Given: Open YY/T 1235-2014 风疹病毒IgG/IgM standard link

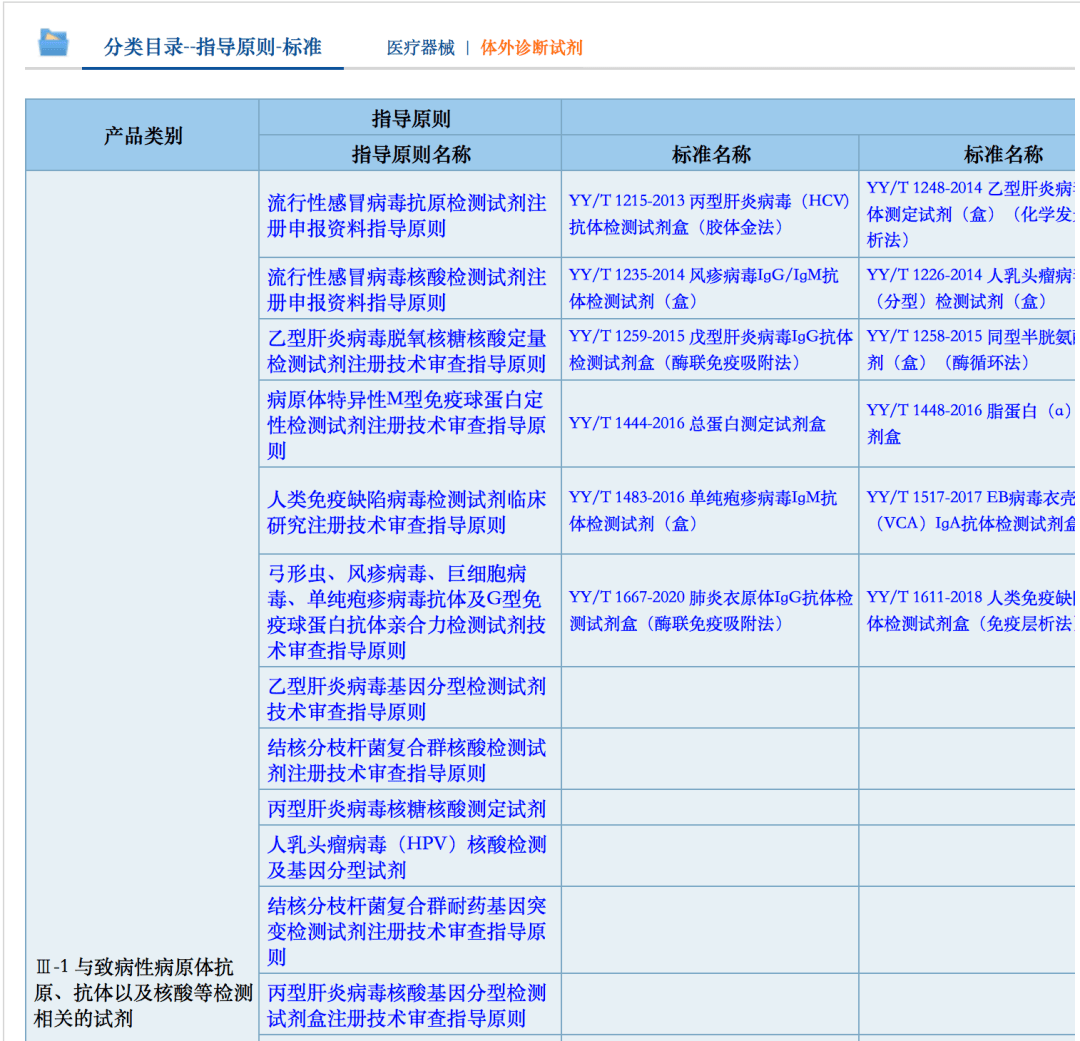Looking at the screenshot, I should tap(704, 288).
